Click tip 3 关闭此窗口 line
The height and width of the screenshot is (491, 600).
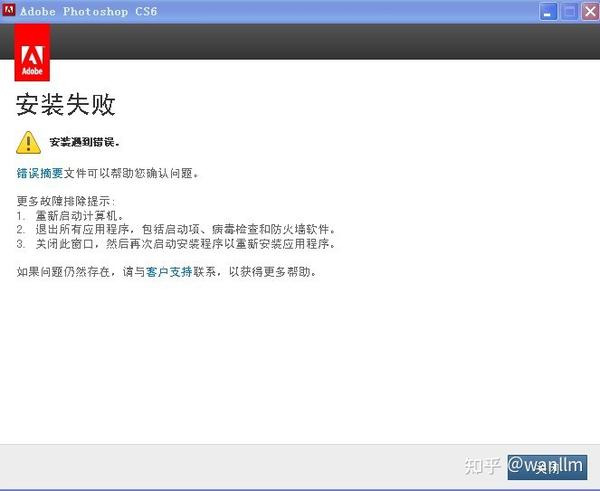(x=176, y=244)
